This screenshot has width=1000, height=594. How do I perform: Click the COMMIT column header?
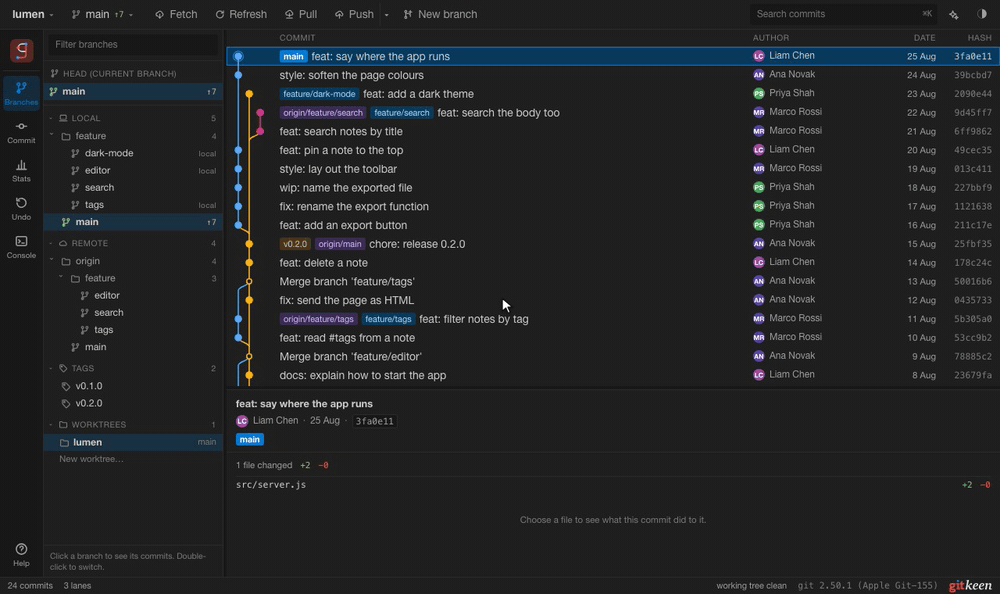(x=297, y=38)
